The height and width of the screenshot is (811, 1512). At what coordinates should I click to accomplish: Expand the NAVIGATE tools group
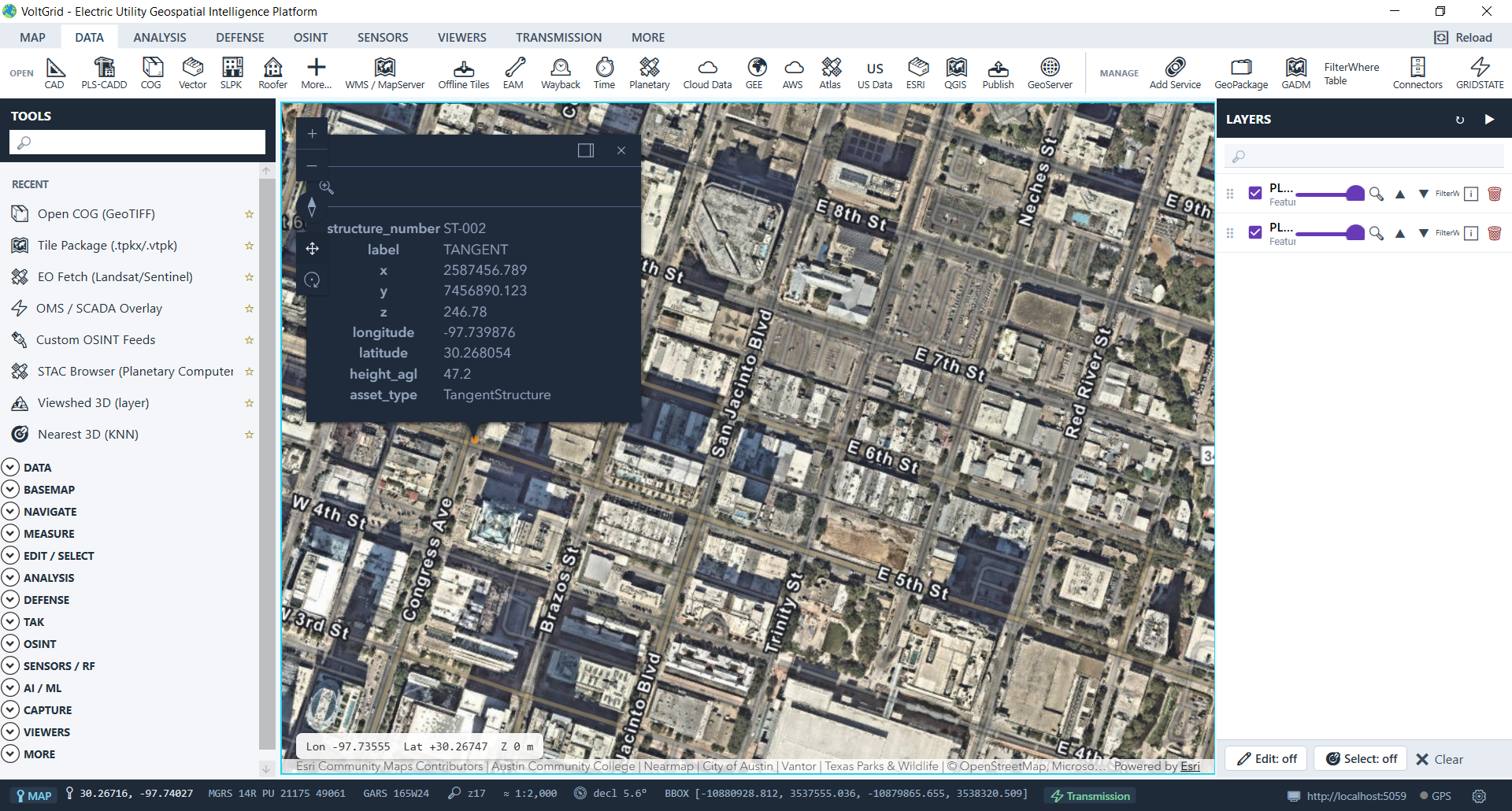(39, 511)
